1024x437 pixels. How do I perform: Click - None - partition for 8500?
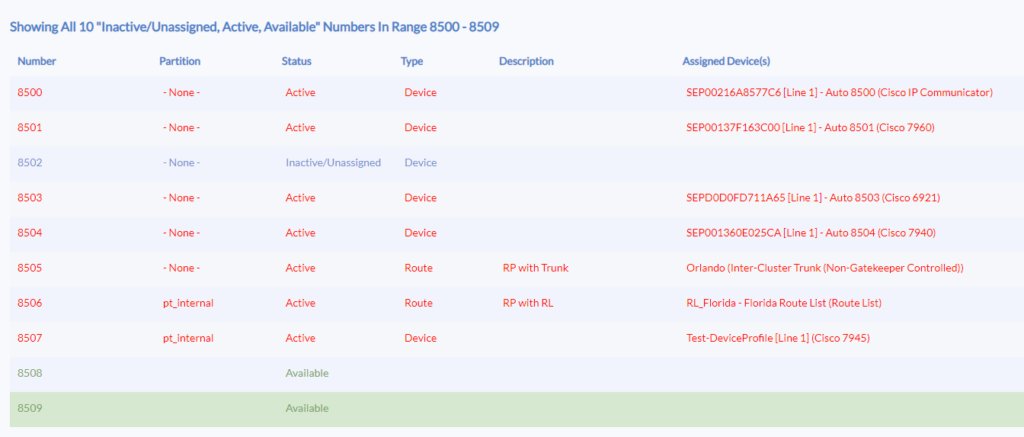coord(182,93)
